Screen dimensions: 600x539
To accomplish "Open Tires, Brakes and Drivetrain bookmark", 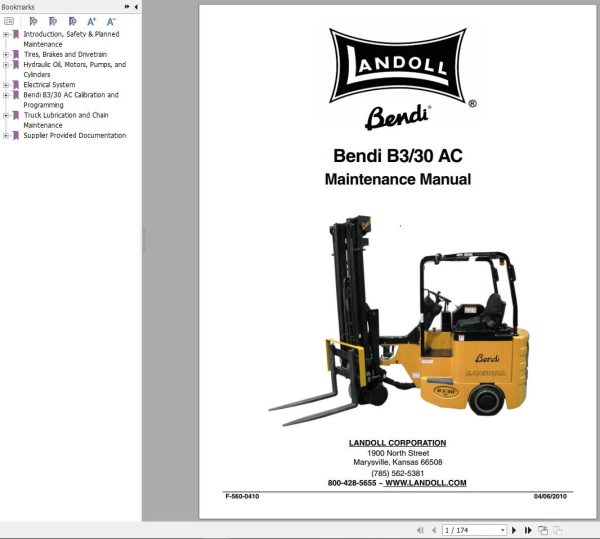I will pos(65,54).
